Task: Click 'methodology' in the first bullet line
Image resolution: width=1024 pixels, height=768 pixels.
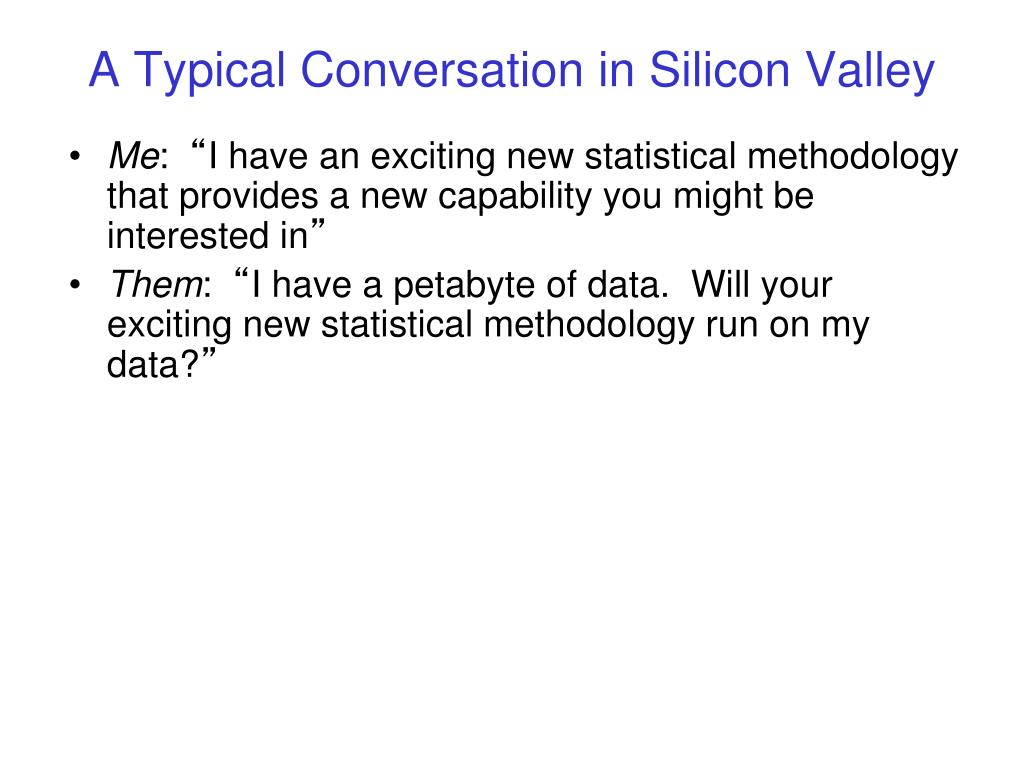Action: click(x=852, y=157)
